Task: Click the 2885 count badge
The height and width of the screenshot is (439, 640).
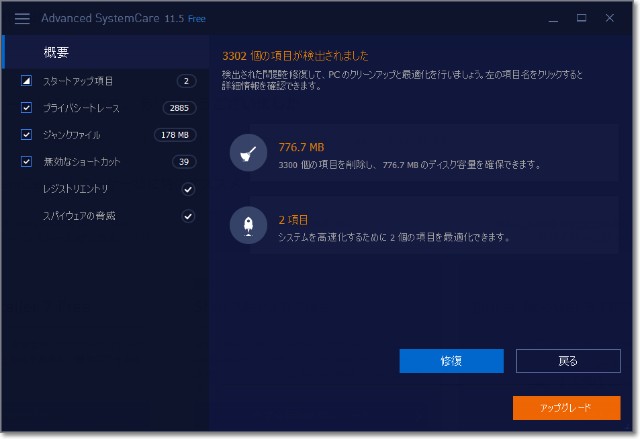Action: click(180, 108)
